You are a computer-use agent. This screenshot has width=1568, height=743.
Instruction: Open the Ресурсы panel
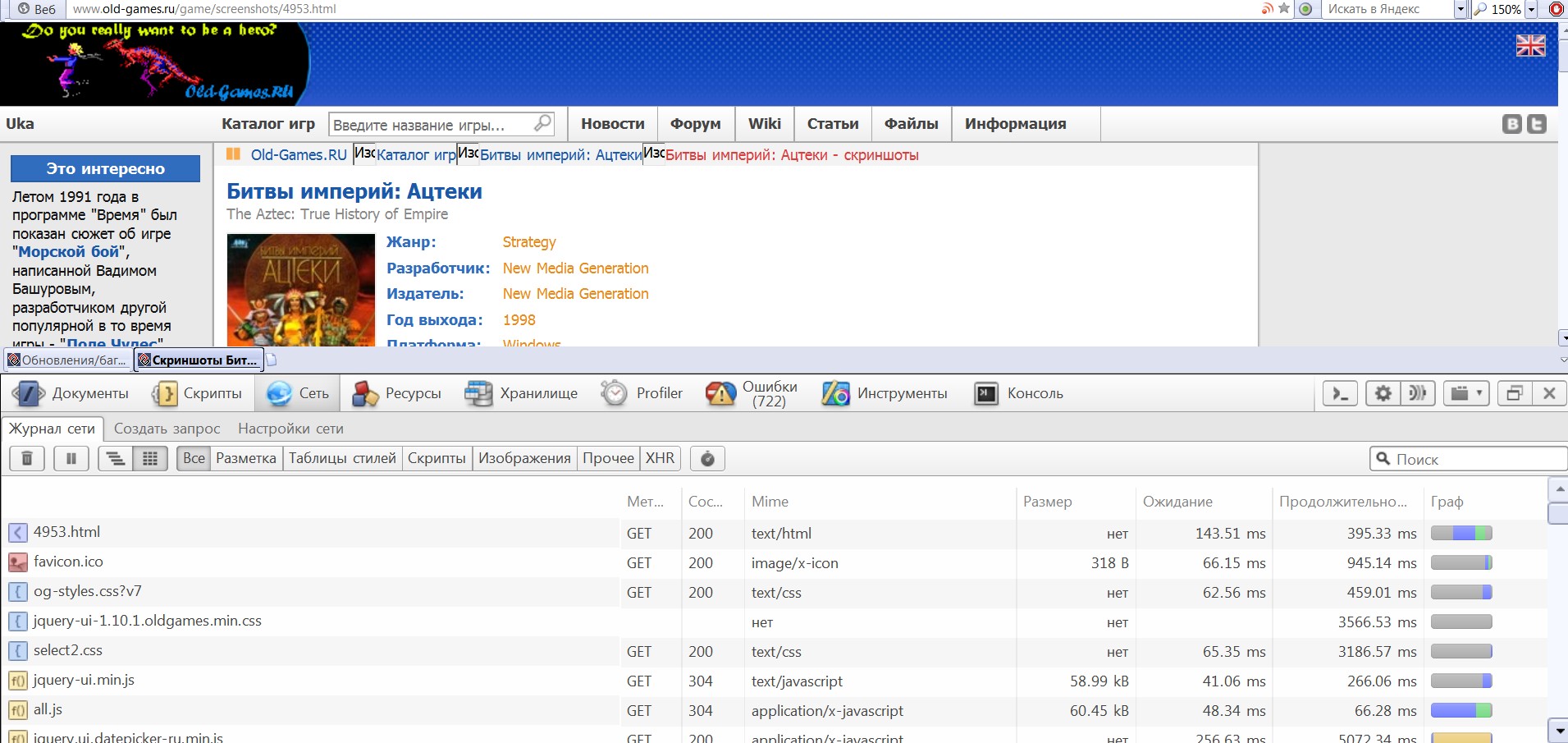click(x=397, y=393)
